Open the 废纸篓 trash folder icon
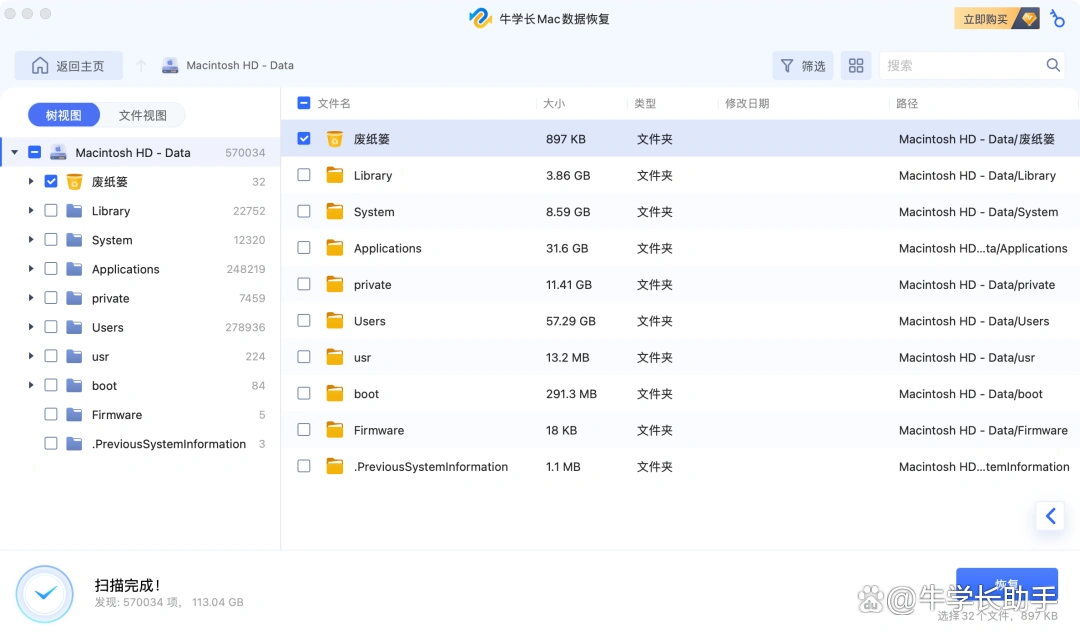Viewport: 1080px width, 637px height. 335,138
